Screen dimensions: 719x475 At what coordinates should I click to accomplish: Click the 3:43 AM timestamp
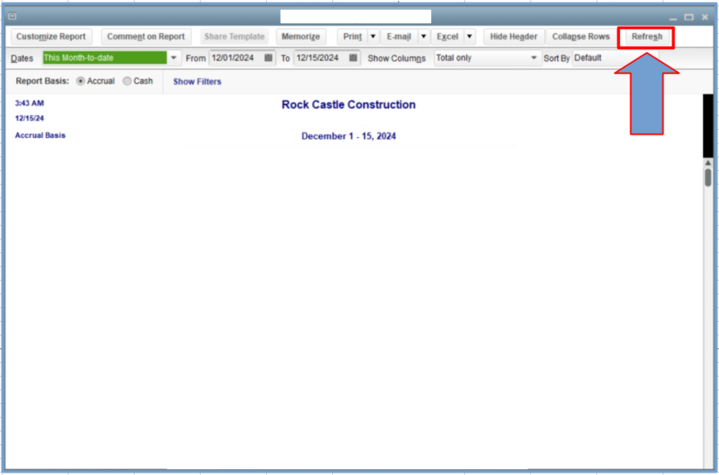(29, 103)
